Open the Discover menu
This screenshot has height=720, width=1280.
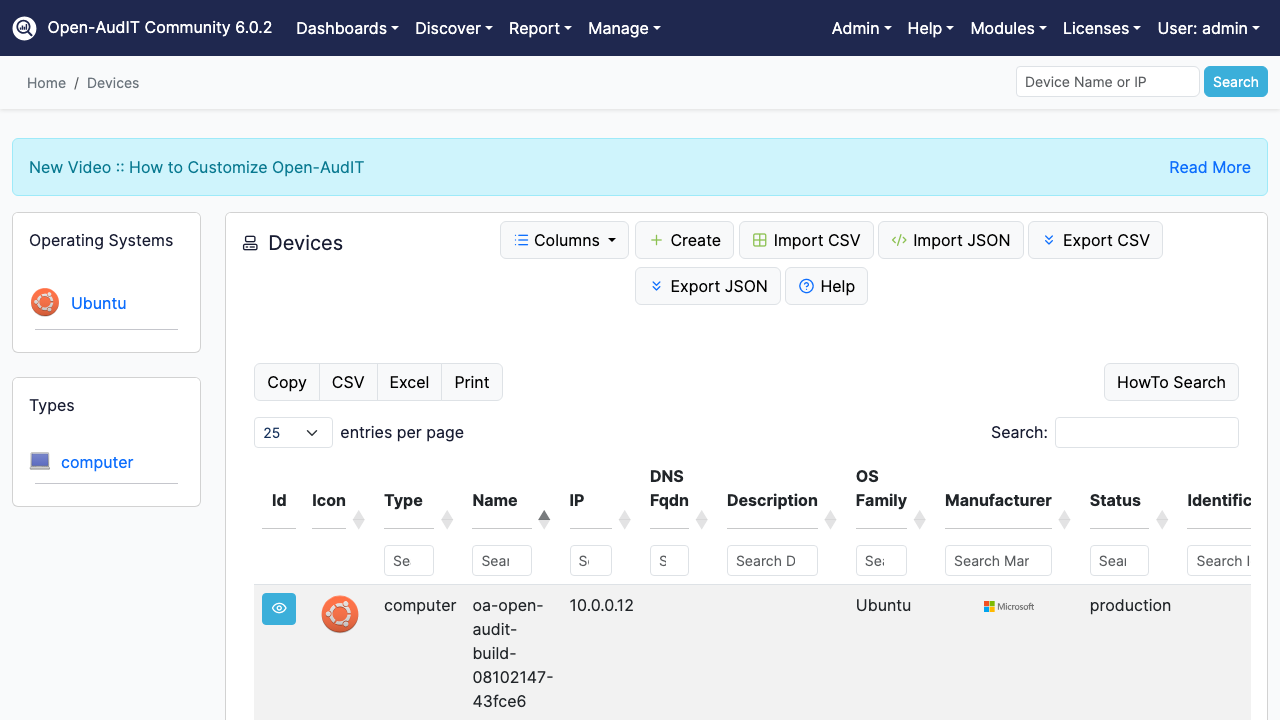[454, 28]
